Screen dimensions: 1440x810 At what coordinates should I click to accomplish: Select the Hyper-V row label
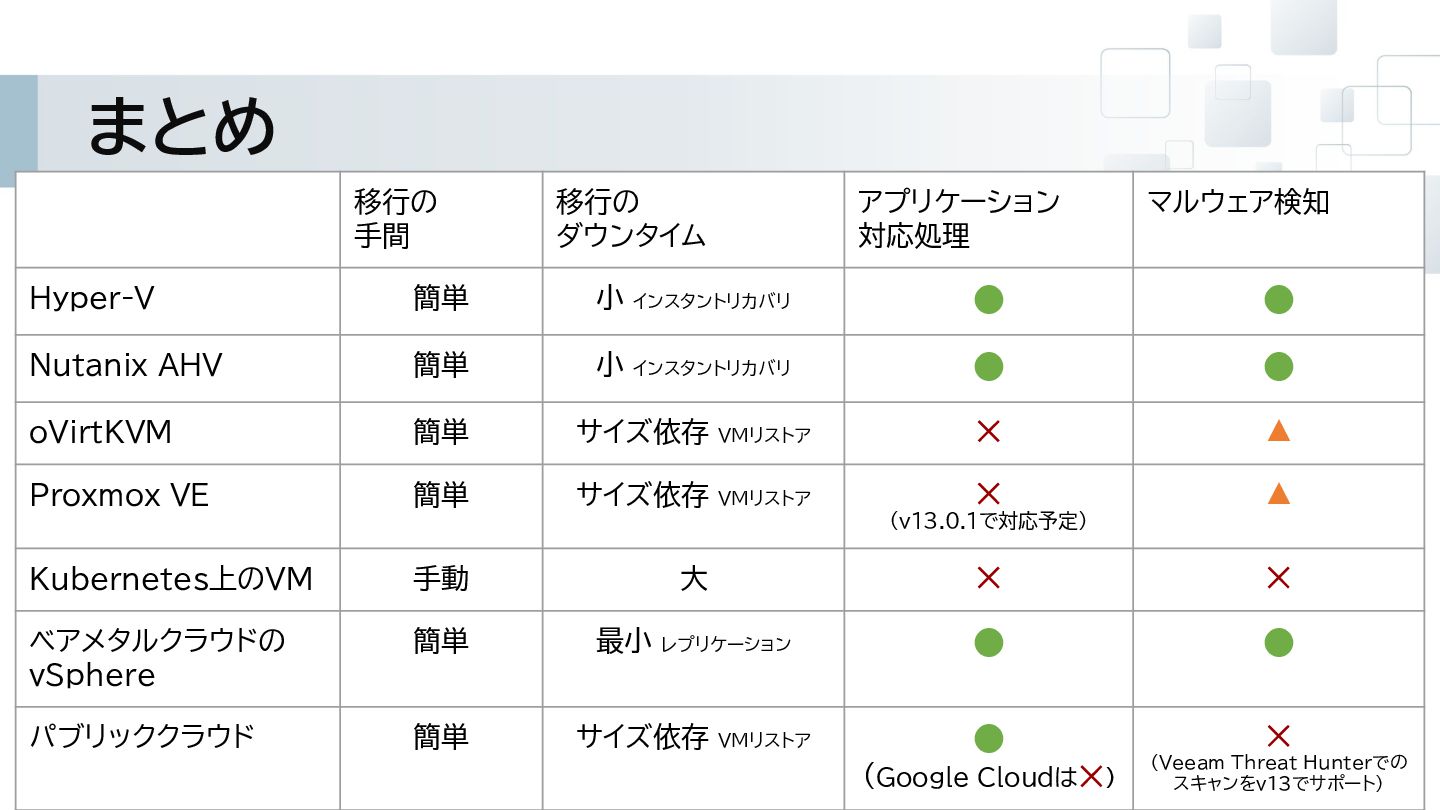pyautogui.click(x=92, y=299)
